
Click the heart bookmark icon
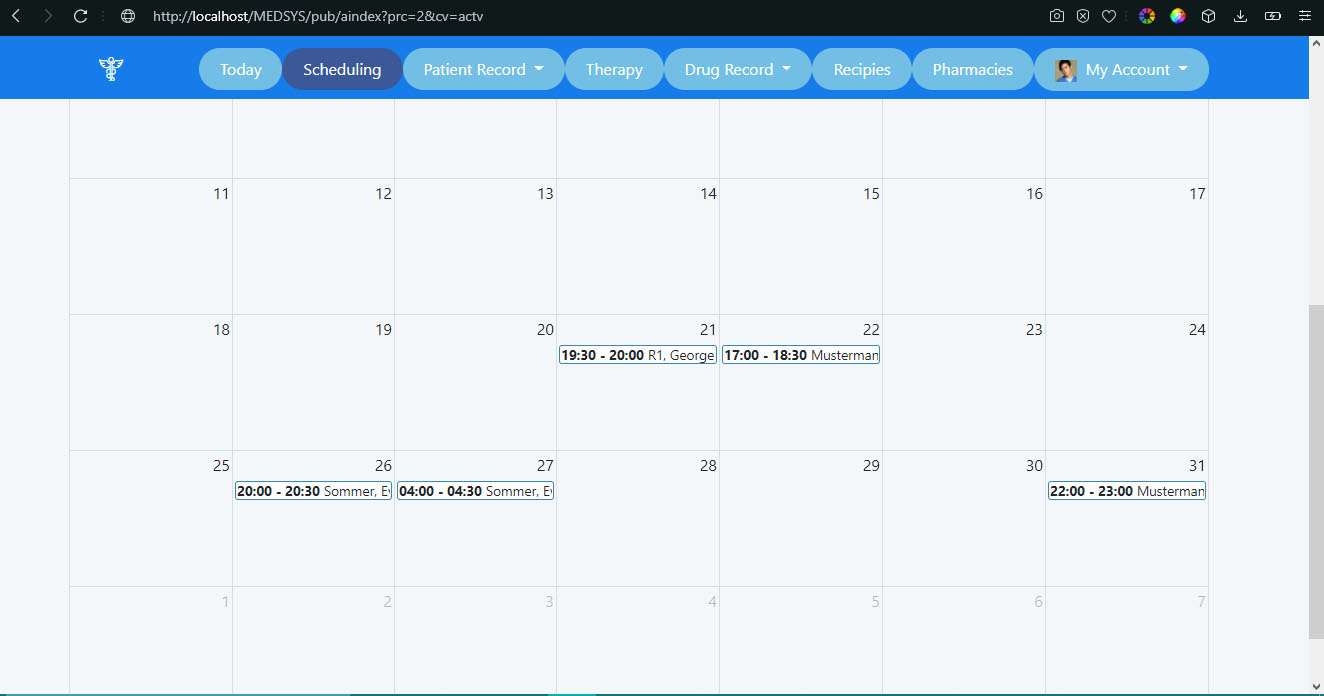point(1109,16)
